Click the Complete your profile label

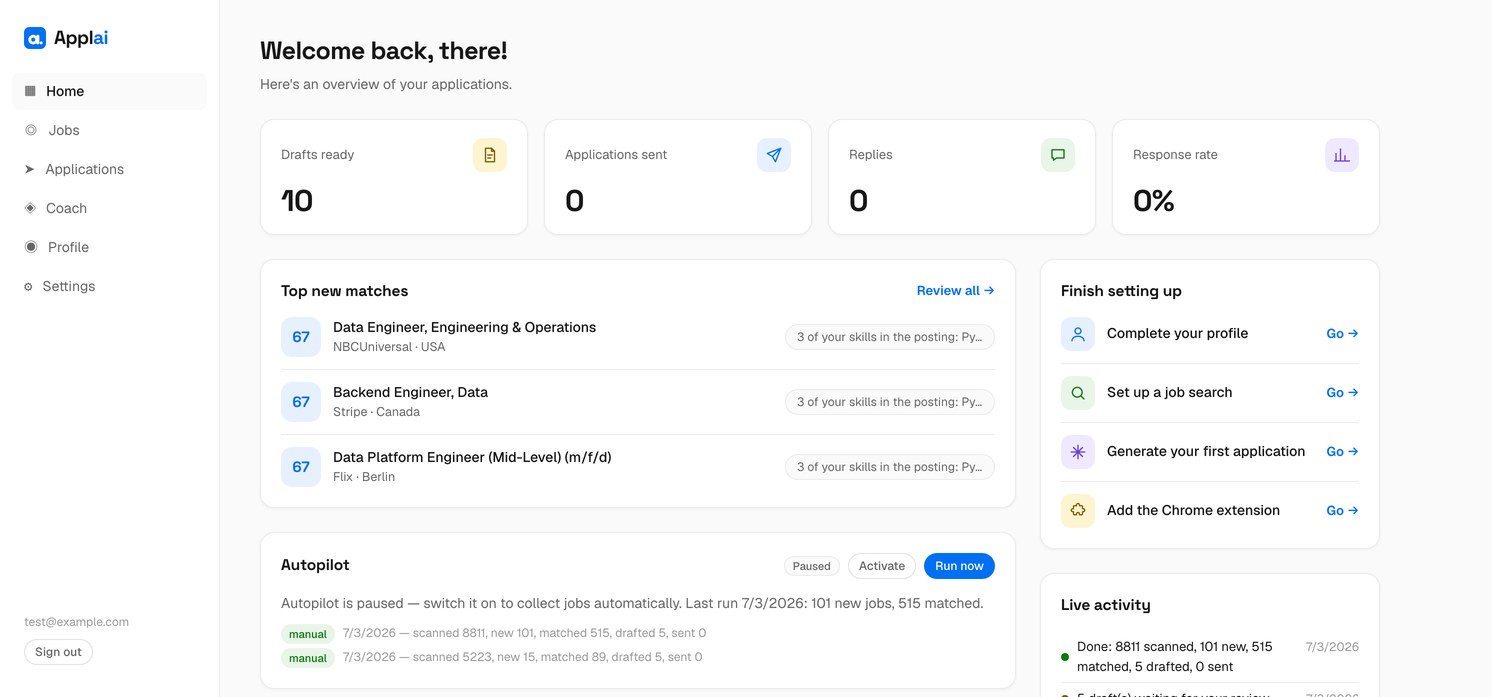pyautogui.click(x=1177, y=334)
